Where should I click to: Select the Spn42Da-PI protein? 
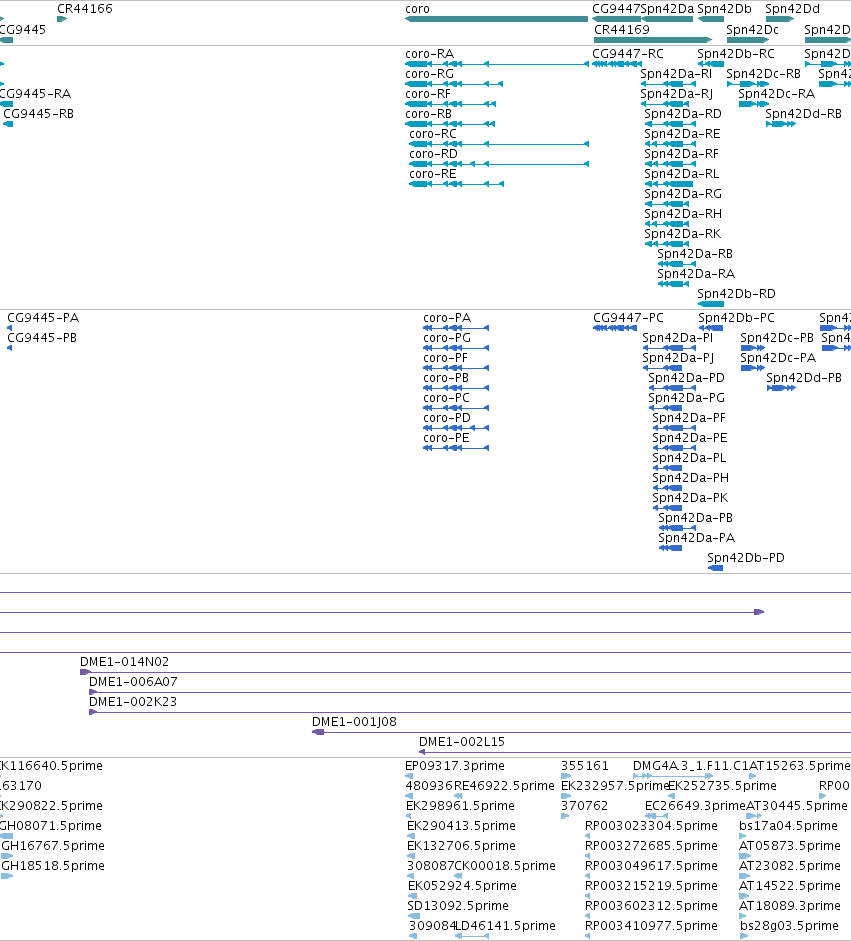(x=669, y=348)
